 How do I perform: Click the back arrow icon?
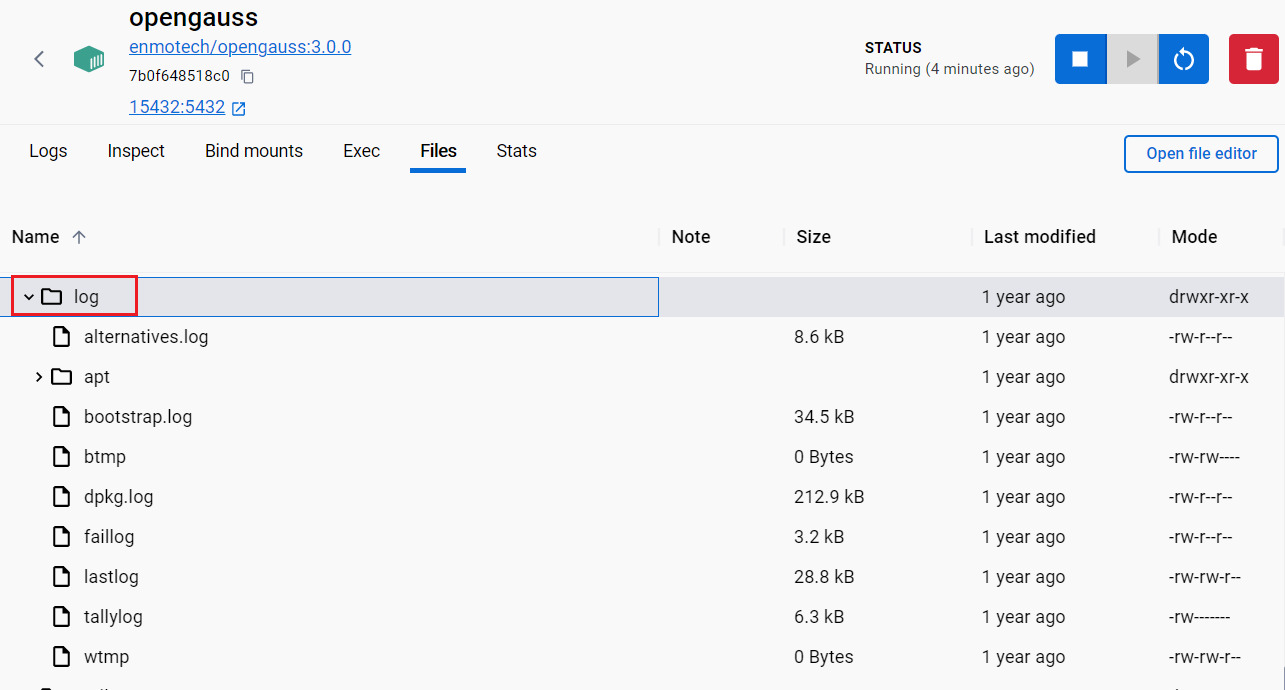coord(39,59)
